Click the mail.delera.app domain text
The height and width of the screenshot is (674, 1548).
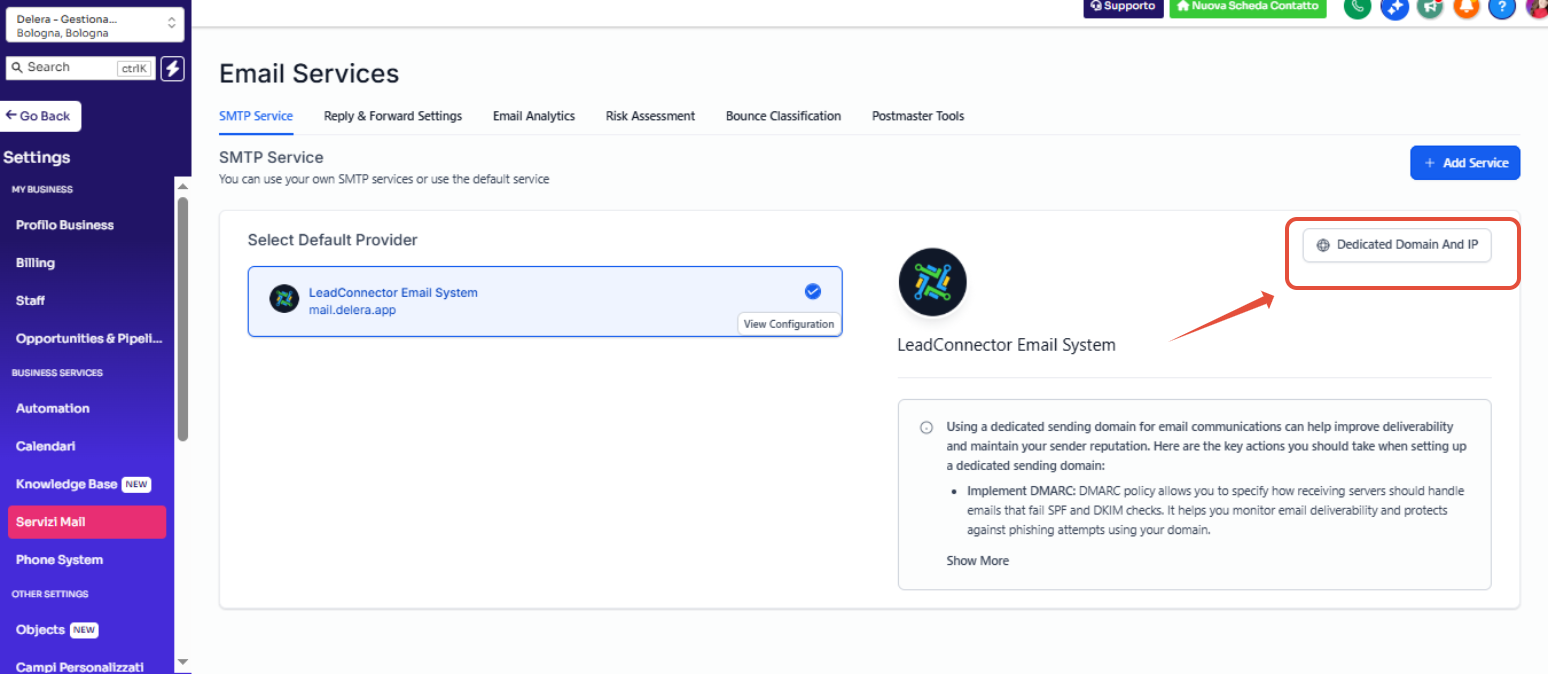coord(354,310)
